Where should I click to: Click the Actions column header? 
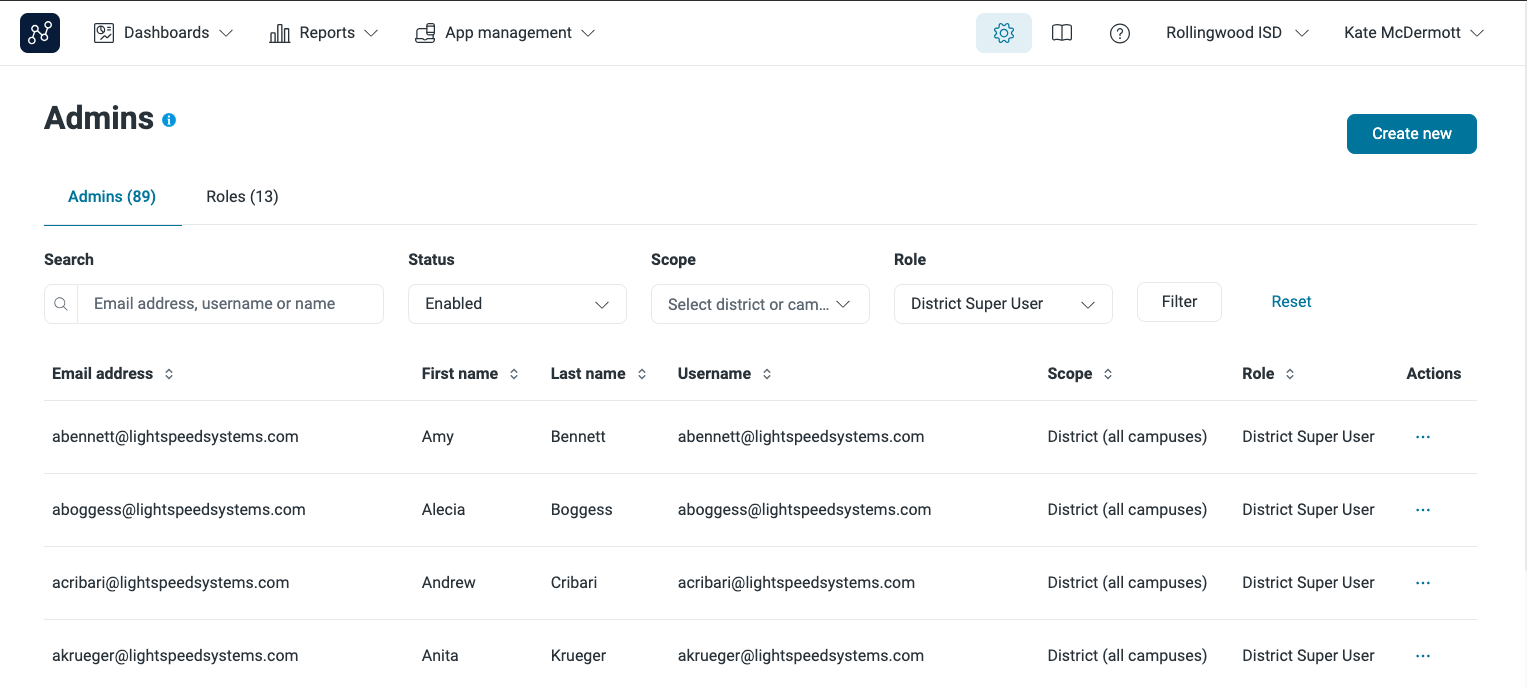1434,374
